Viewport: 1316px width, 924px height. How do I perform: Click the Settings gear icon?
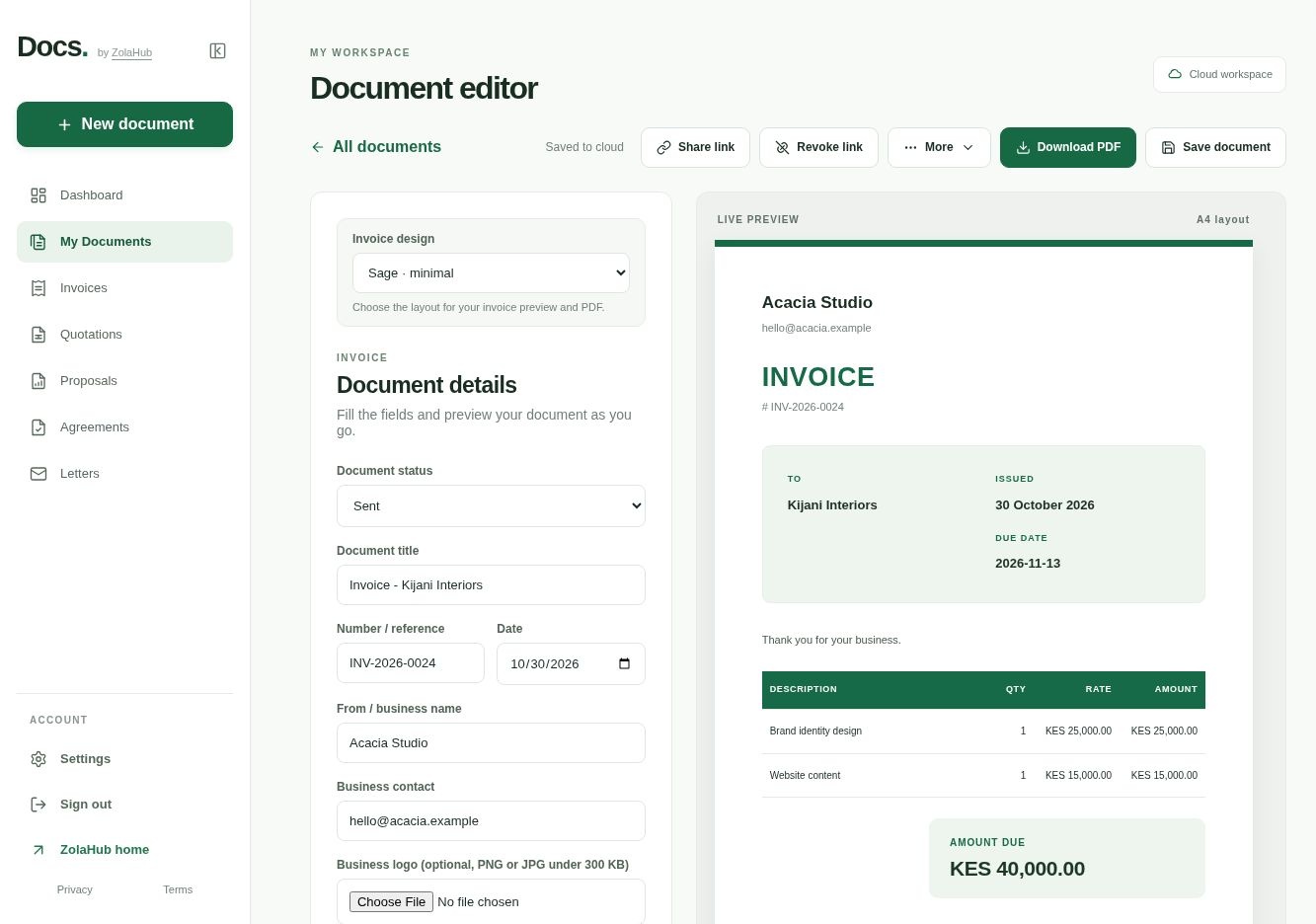pyautogui.click(x=39, y=759)
